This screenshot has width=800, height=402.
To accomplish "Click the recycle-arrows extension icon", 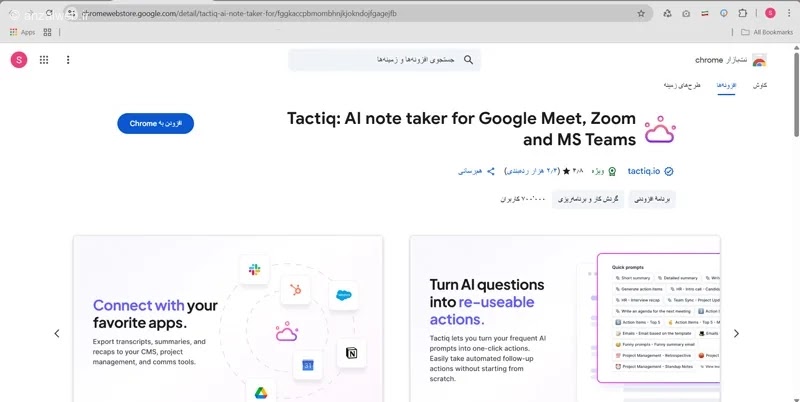I will click(667, 14).
